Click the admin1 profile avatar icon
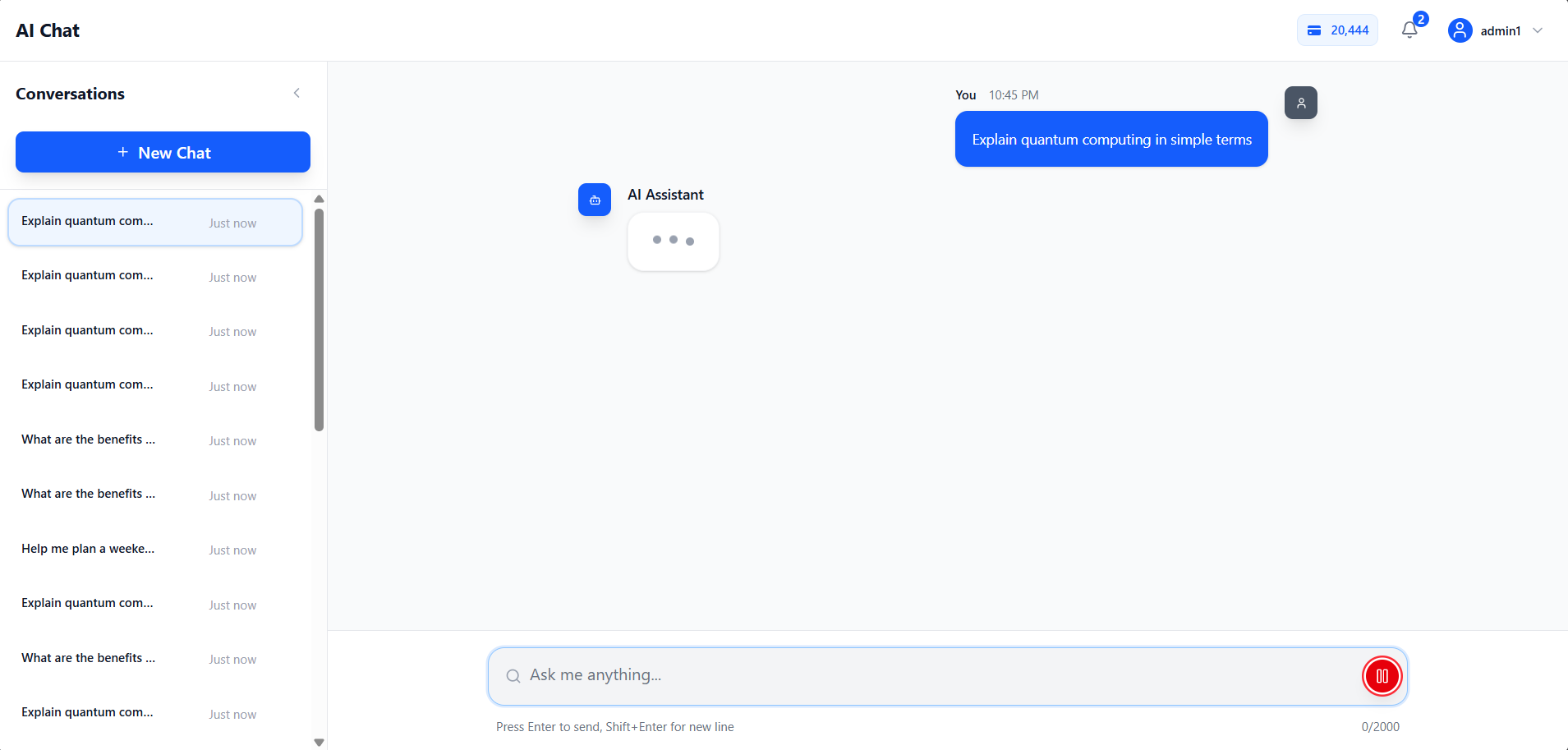The height and width of the screenshot is (750, 1568). 1460,30
